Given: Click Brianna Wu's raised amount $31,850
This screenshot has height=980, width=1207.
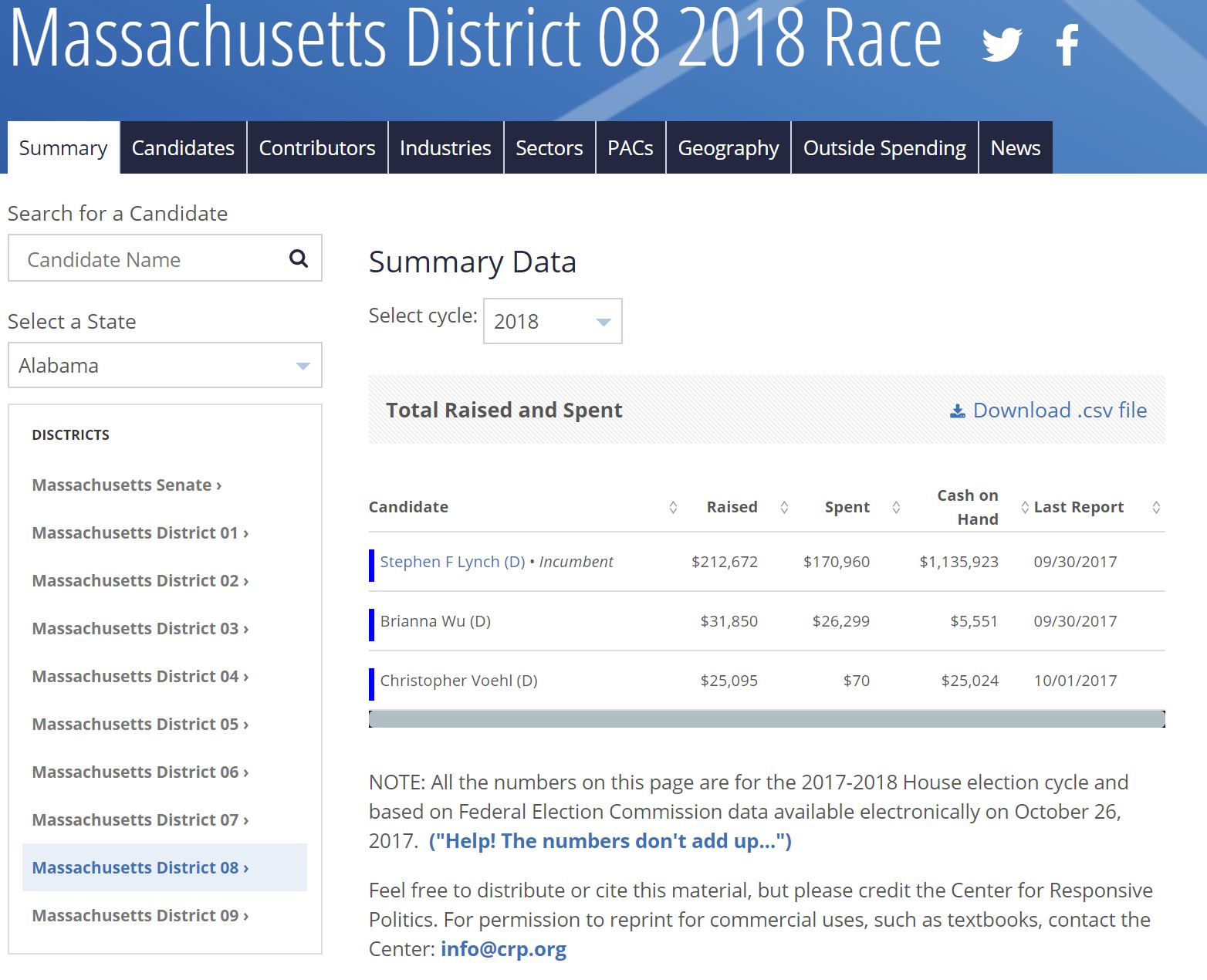Looking at the screenshot, I should pos(729,621).
